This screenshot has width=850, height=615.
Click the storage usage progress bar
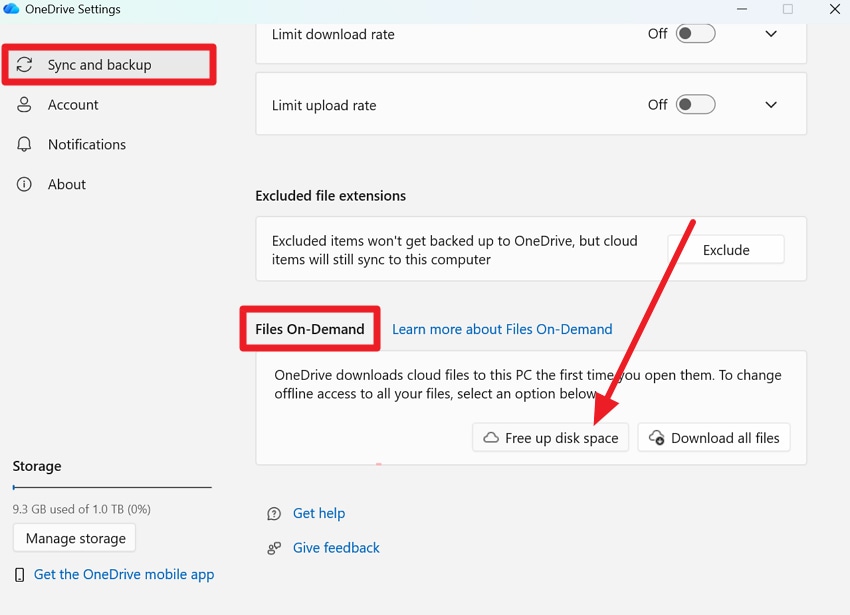coord(111,487)
